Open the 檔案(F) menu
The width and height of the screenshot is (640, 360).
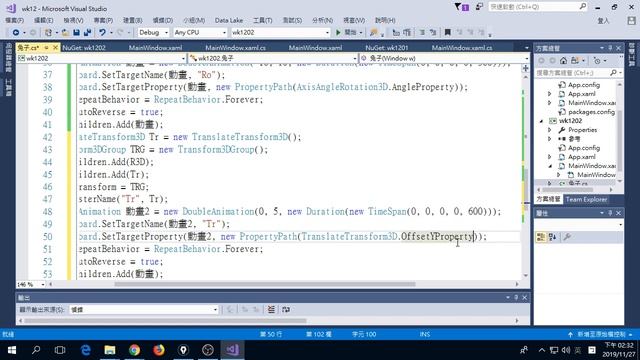[14, 20]
